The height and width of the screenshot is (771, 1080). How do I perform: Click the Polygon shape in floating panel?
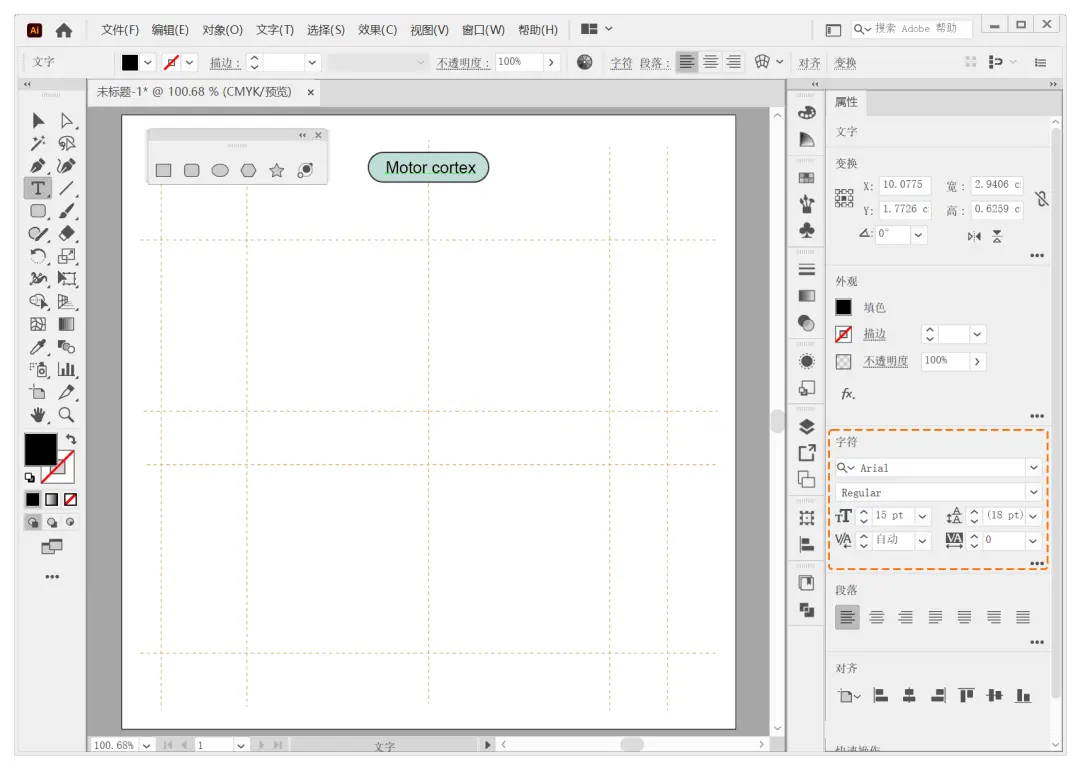point(248,170)
